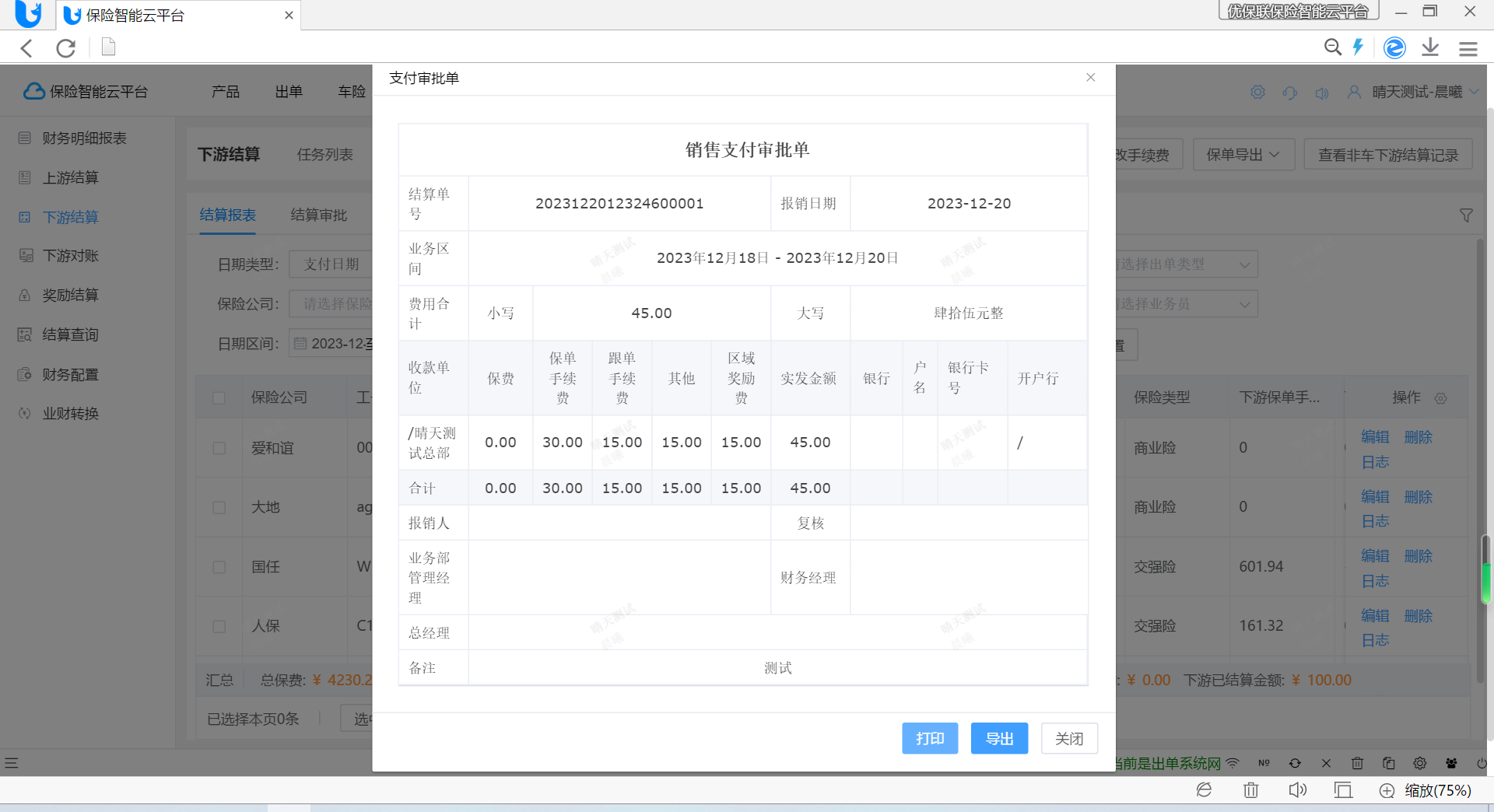Image resolution: width=1494 pixels, height=812 pixels.
Task: Click 编辑 link in 爱和谊 row
Action: coord(1375,437)
